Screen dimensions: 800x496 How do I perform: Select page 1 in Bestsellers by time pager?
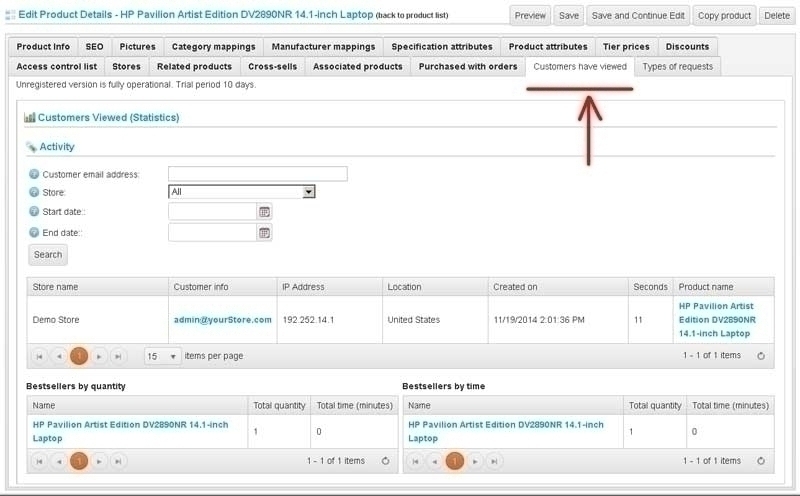click(455, 461)
